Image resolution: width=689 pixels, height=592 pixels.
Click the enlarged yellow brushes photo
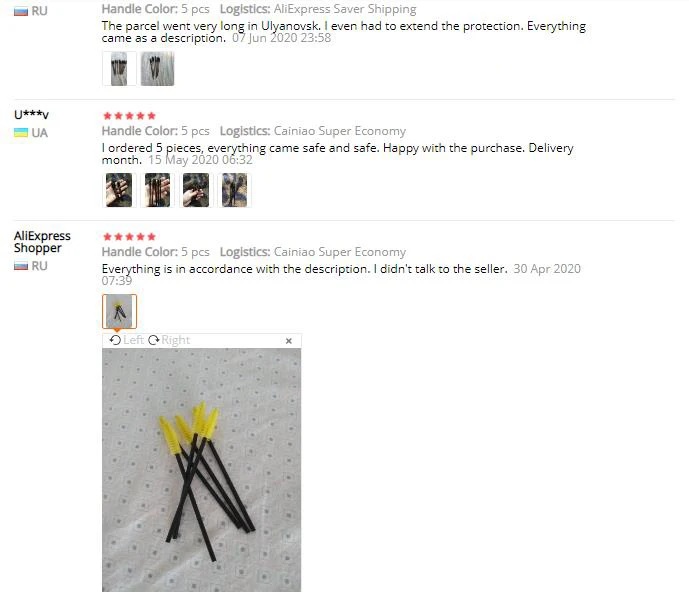click(x=202, y=470)
